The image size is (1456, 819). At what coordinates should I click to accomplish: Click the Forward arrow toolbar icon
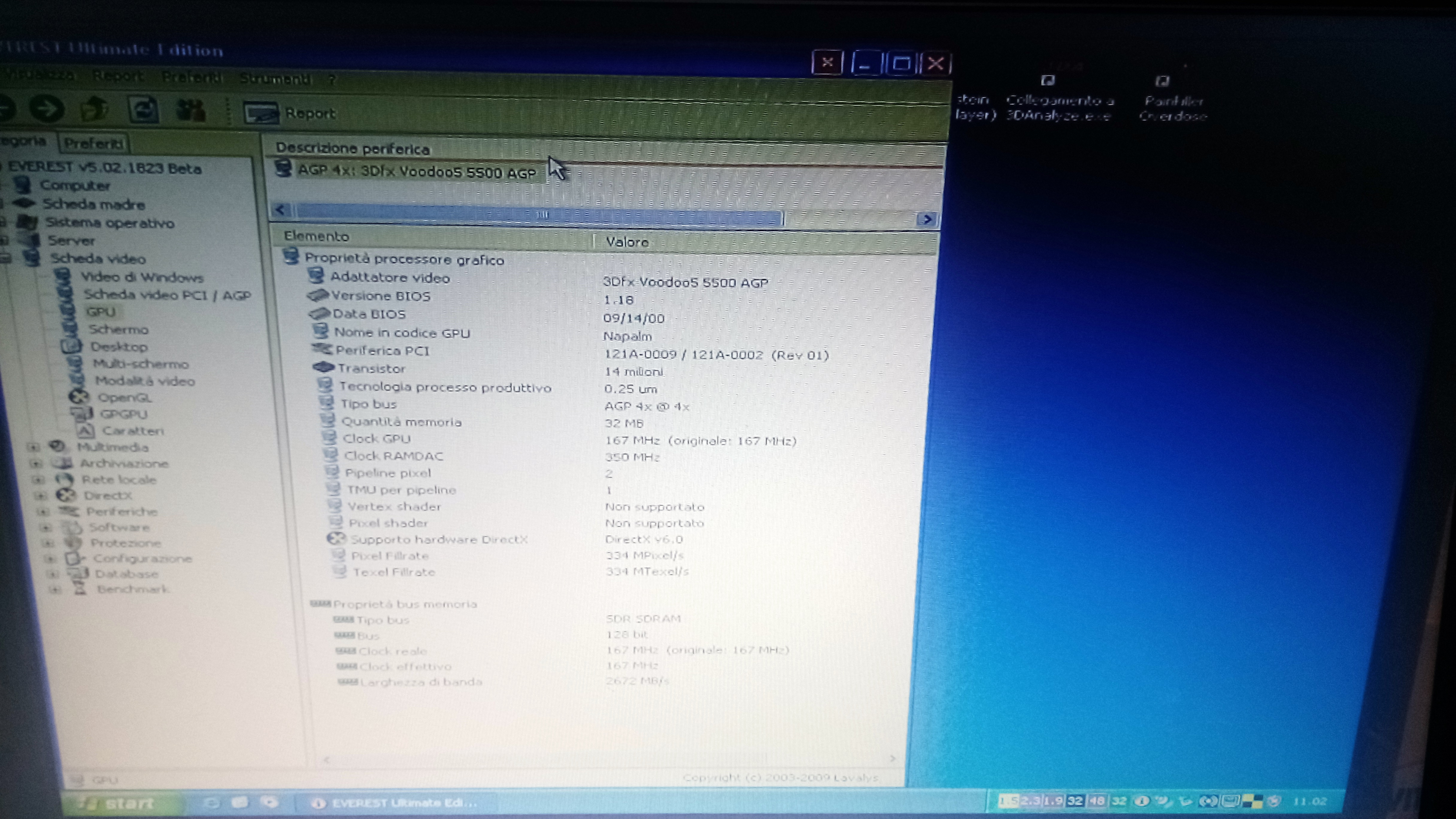click(x=47, y=109)
